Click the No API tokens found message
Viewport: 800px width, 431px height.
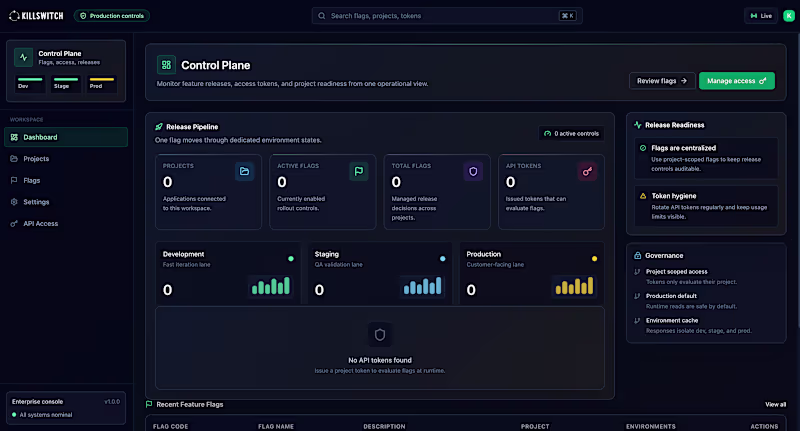click(x=380, y=360)
